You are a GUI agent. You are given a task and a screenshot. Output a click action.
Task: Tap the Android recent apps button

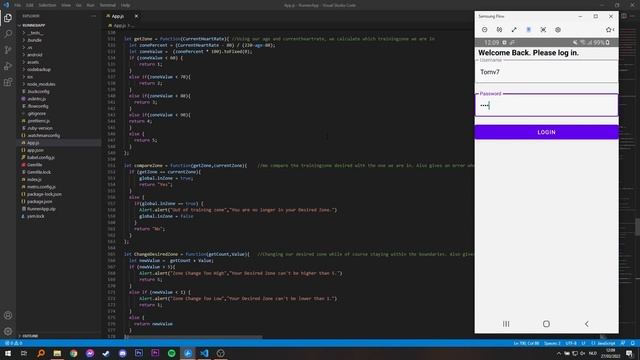click(506, 324)
